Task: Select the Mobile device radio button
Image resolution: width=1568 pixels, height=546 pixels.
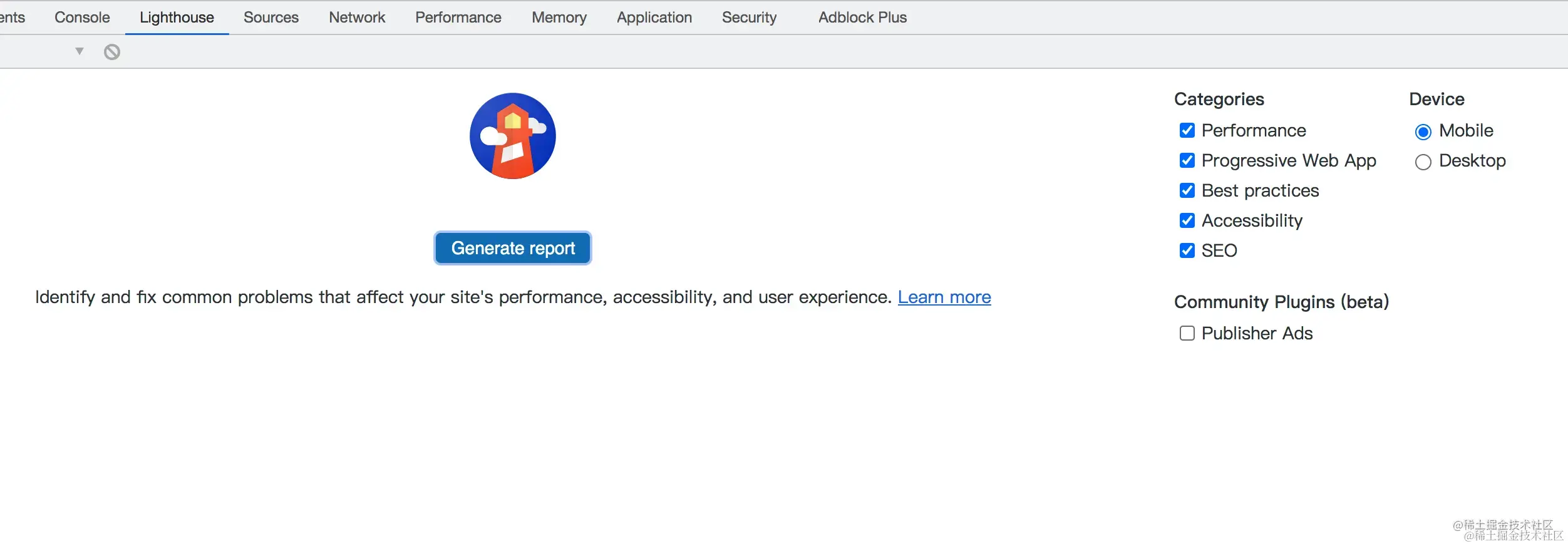Action: pyautogui.click(x=1423, y=131)
